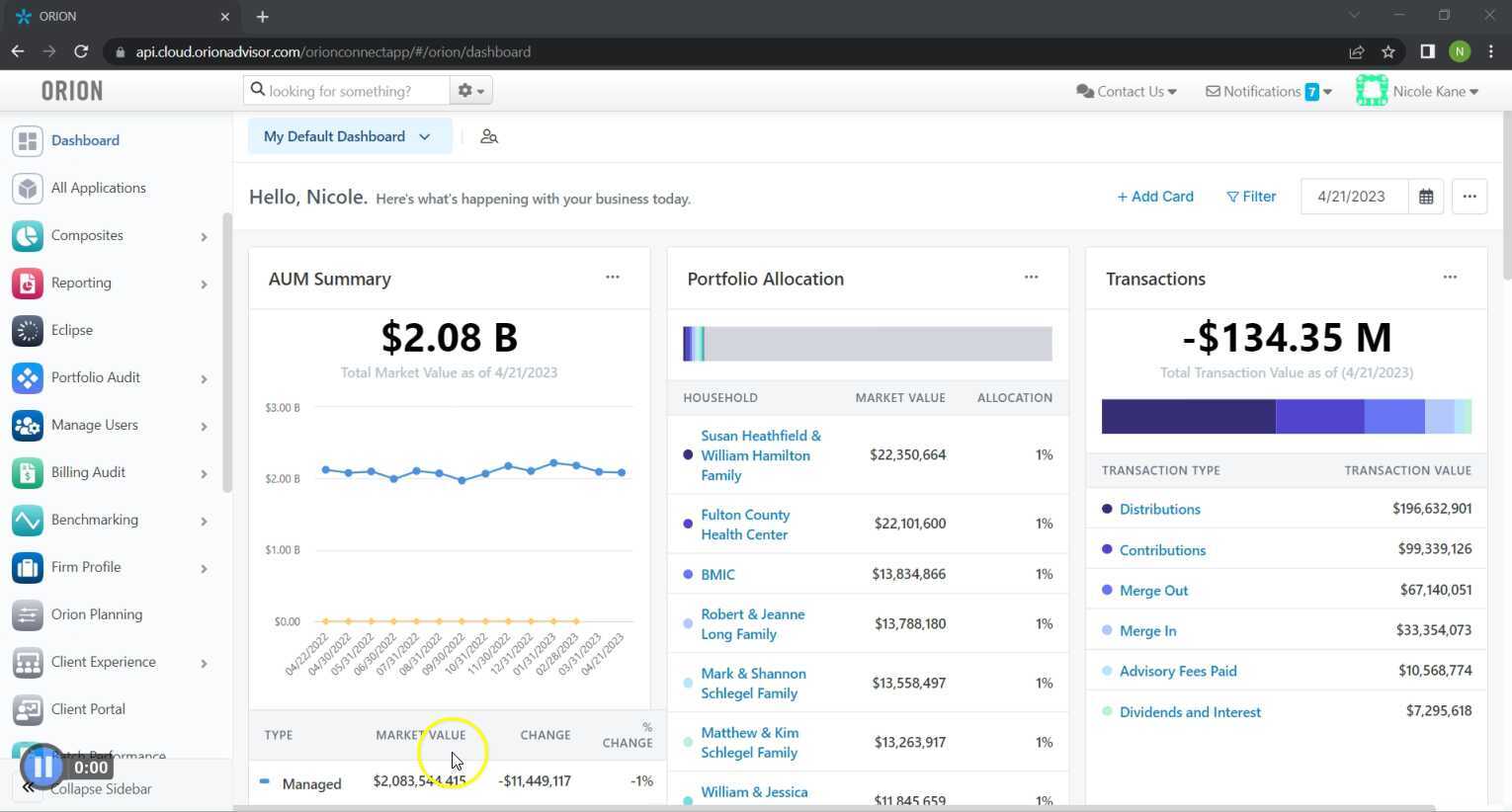
Task: Open the Eclipse application from the sidebar
Action: 71,330
